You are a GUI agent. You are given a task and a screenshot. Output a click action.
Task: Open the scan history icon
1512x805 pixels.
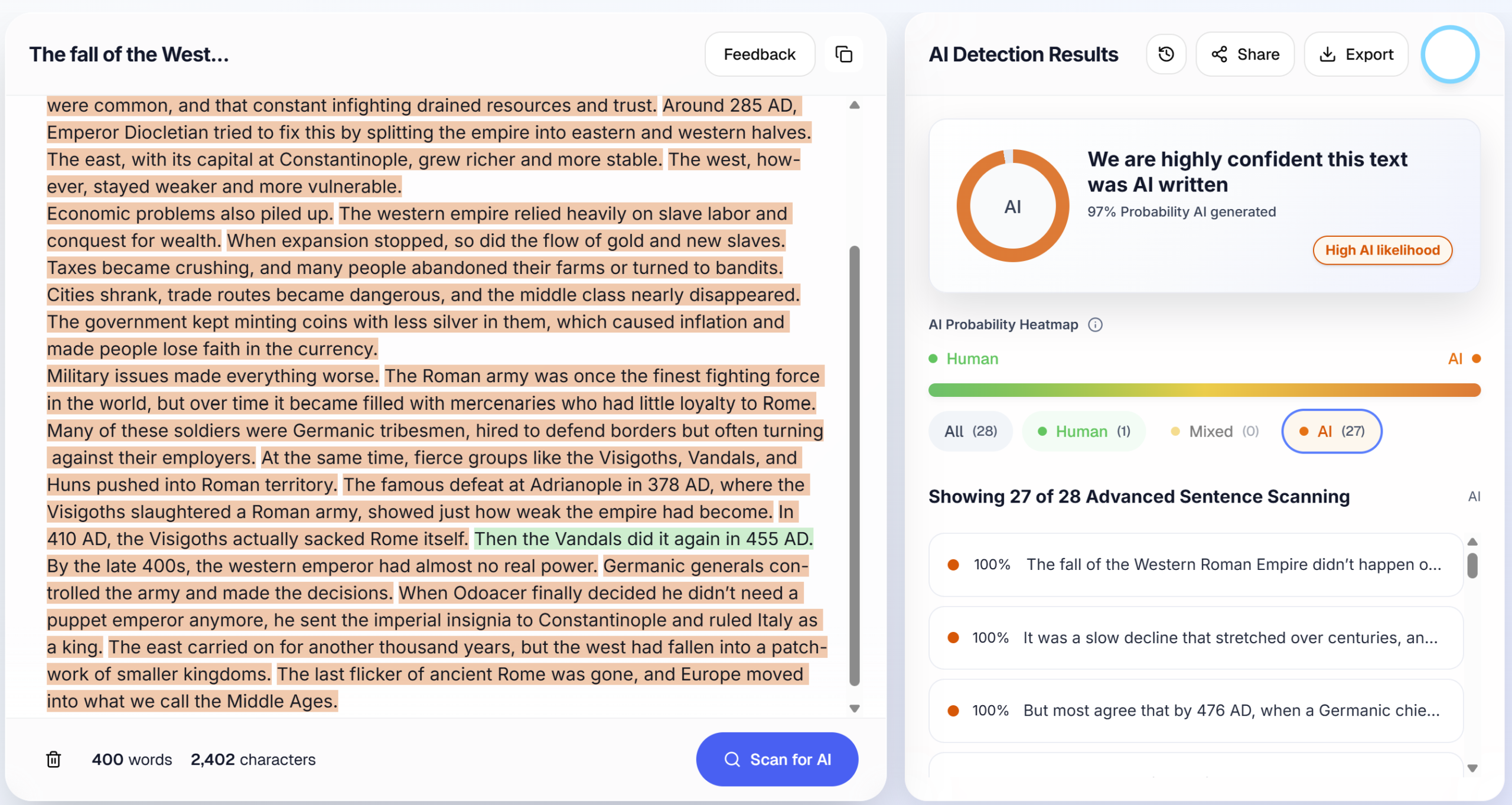(x=1166, y=54)
